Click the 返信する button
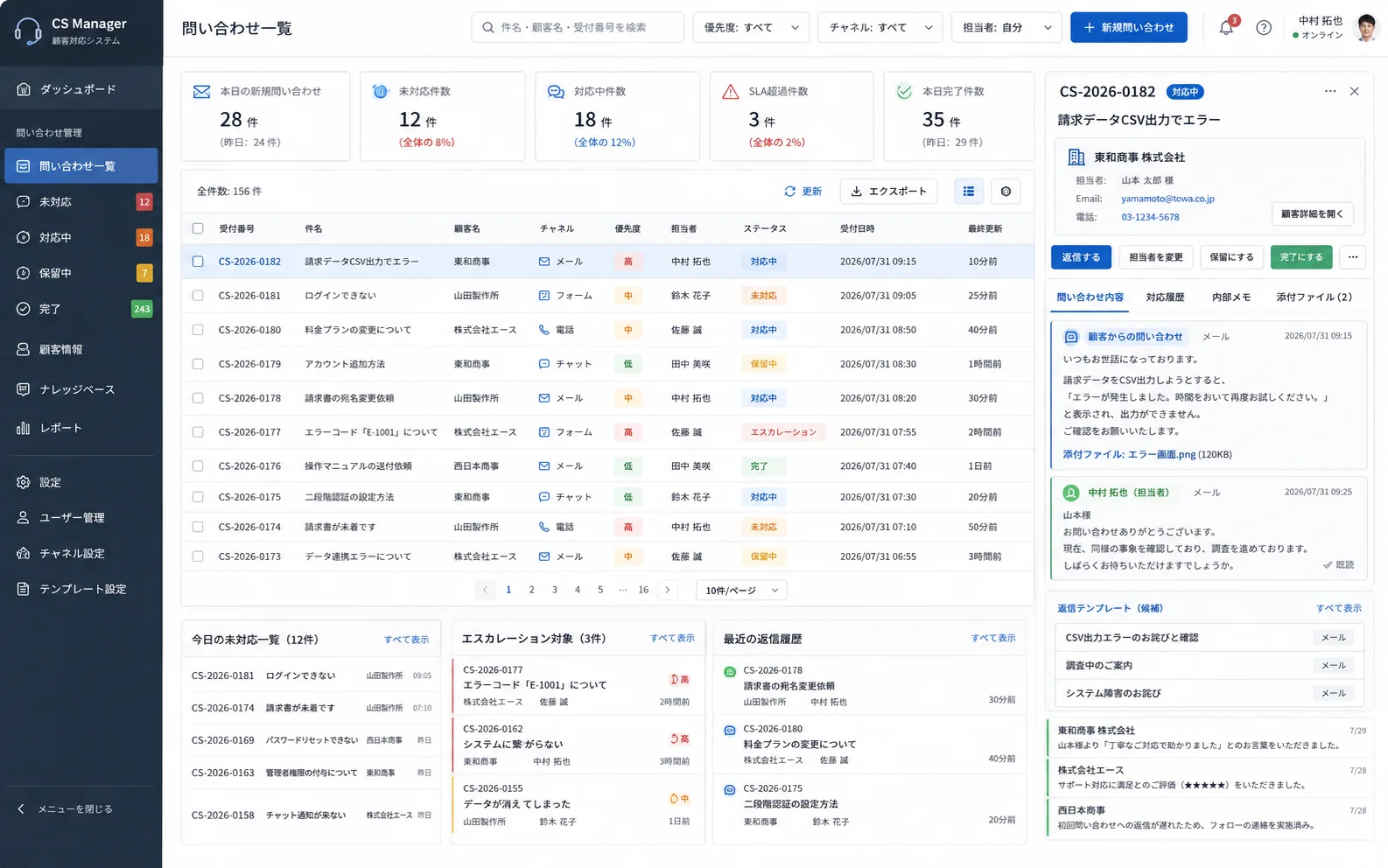 tap(1081, 257)
